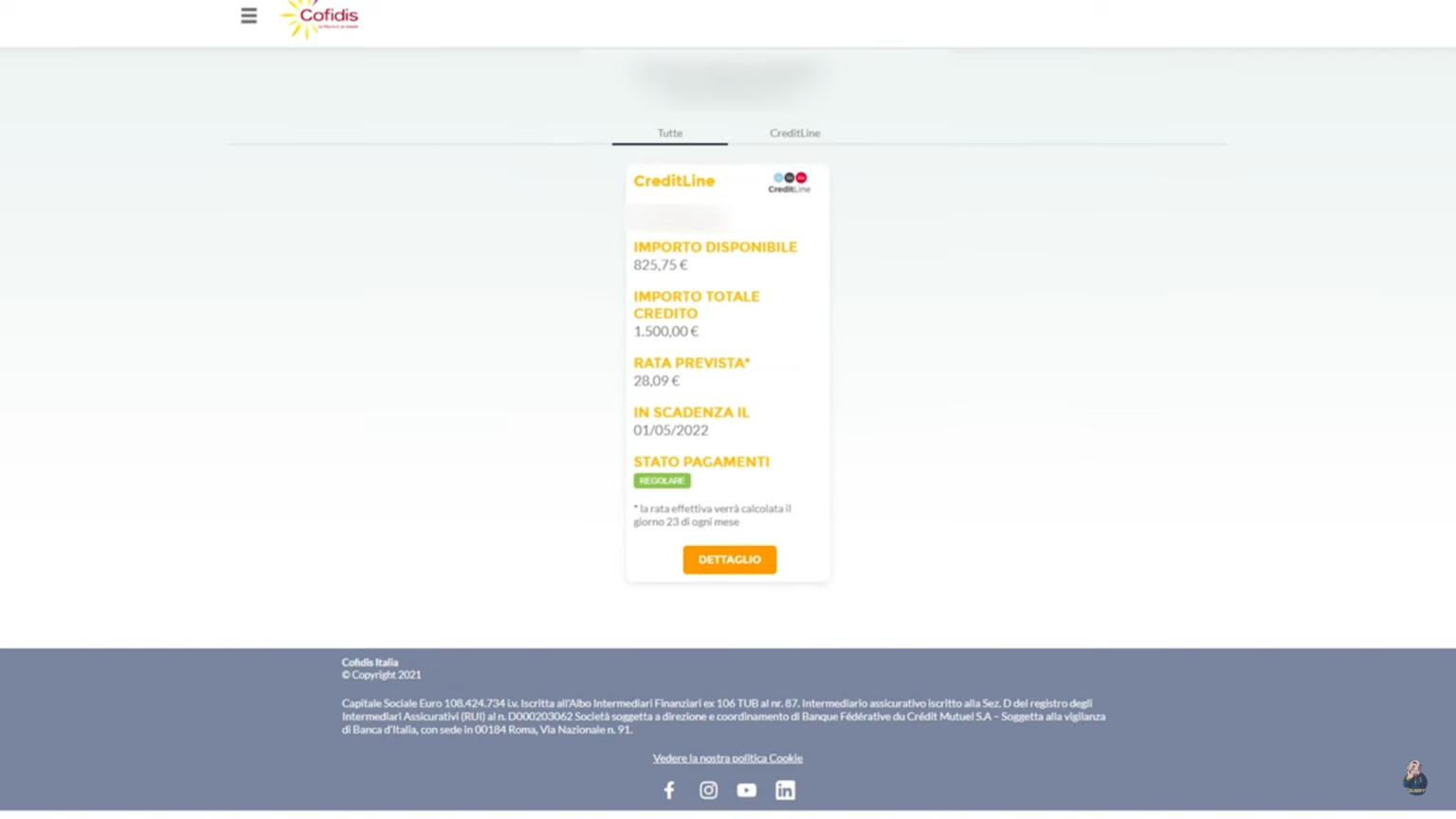1456x819 pixels.
Task: Open the hamburger navigation menu
Action: [x=248, y=15]
